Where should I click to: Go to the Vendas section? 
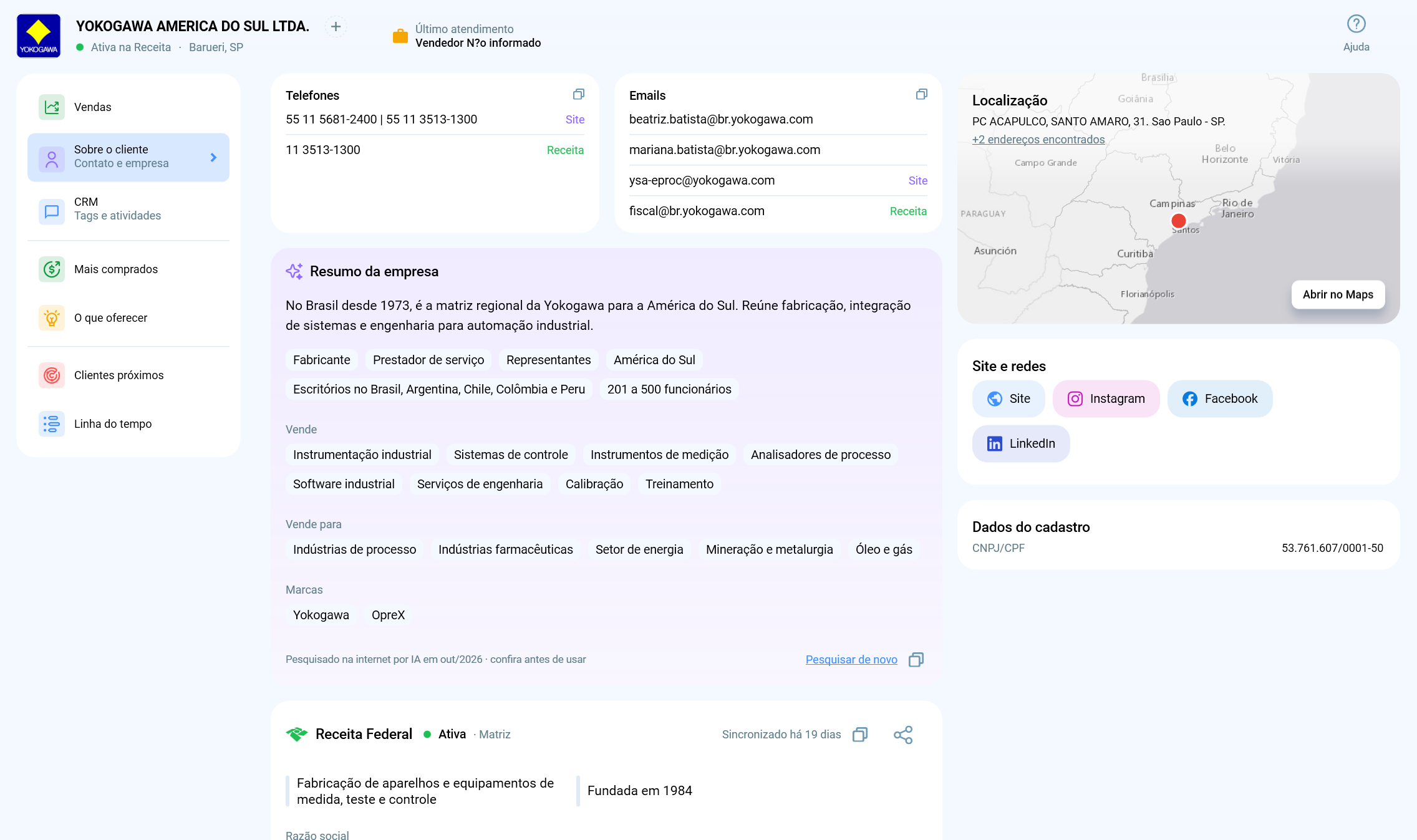128,107
